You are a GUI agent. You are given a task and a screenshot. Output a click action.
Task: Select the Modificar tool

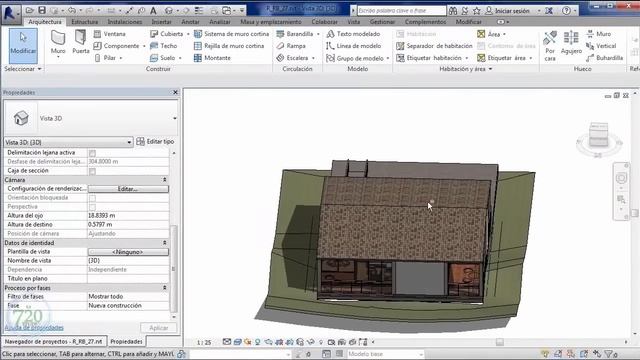(x=23, y=46)
